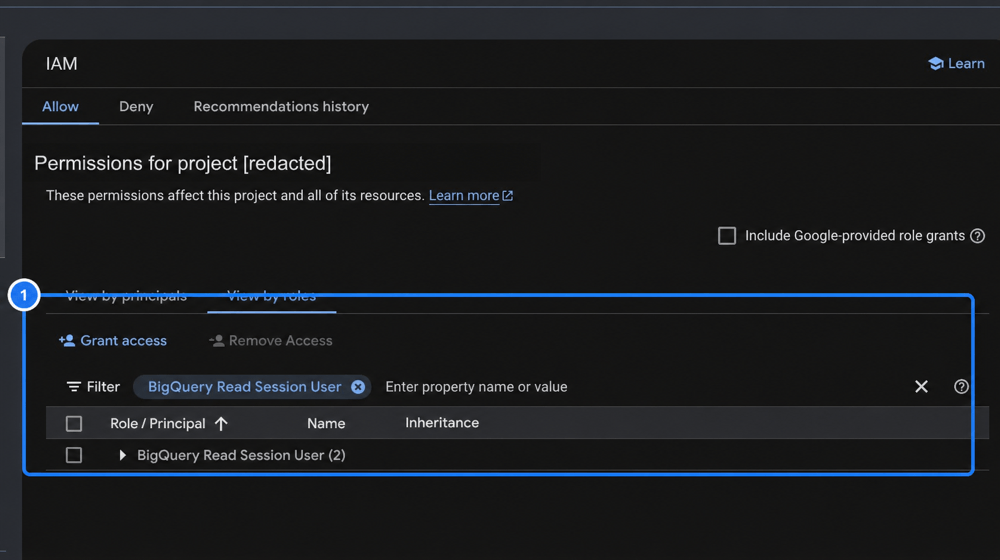Open filter help question mark icon
1000x560 pixels.
coord(961,387)
